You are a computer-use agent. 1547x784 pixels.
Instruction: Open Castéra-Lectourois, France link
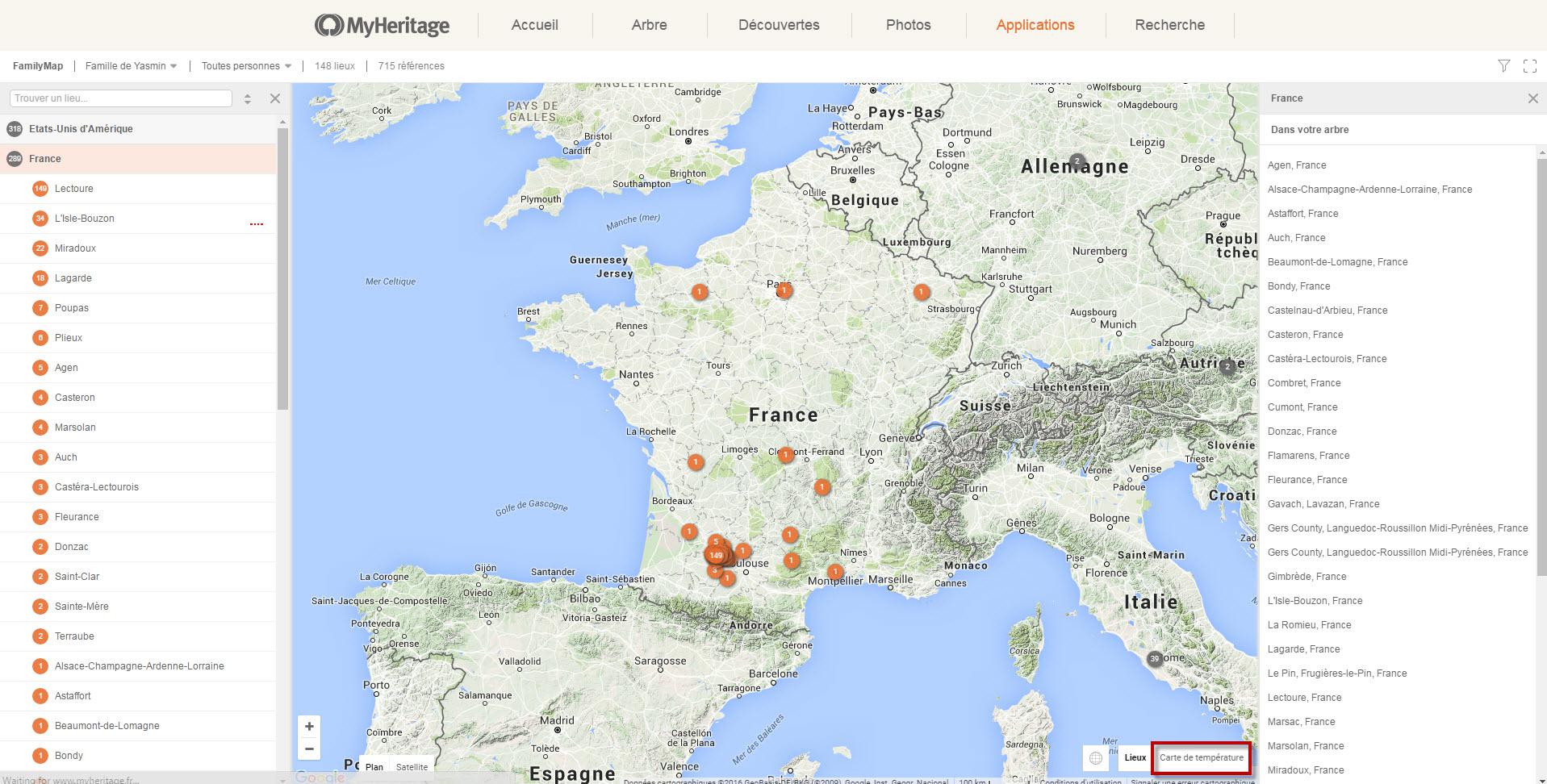[x=1327, y=359]
